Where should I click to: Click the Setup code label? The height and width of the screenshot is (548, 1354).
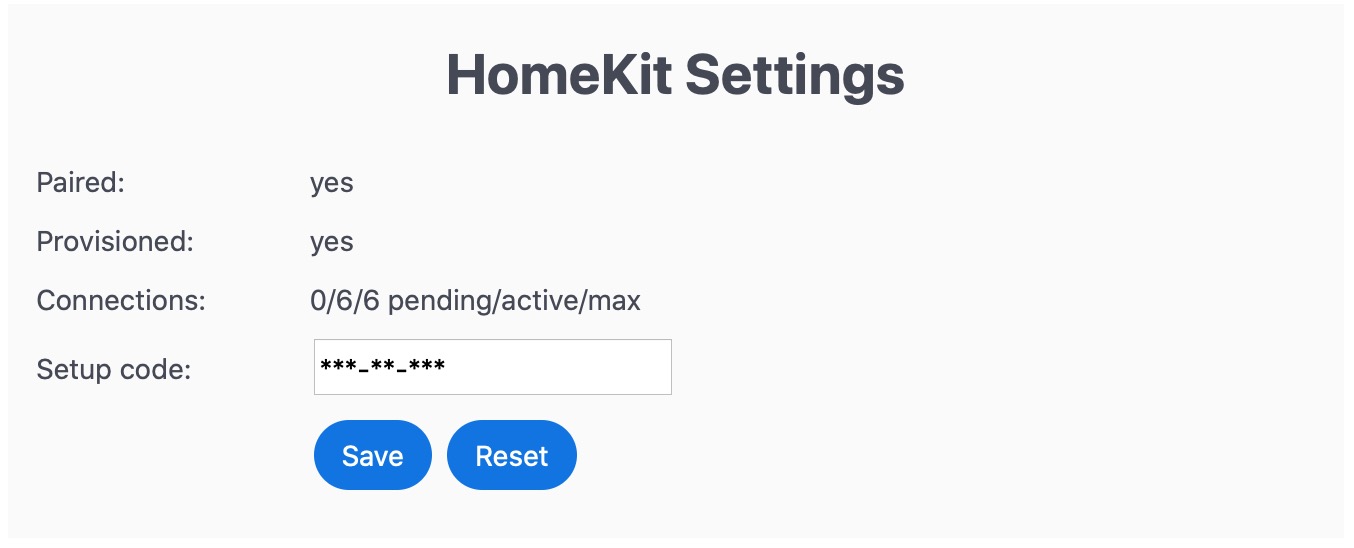[114, 369]
